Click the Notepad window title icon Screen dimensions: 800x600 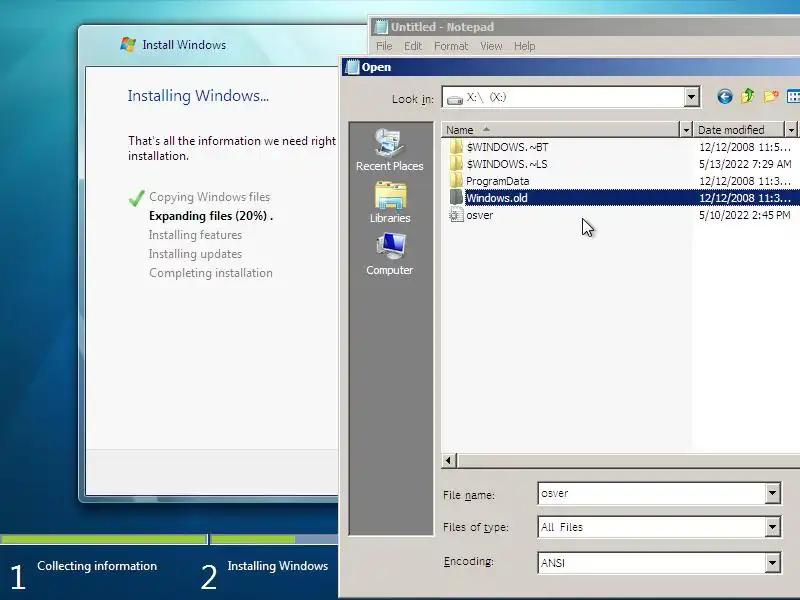point(381,27)
